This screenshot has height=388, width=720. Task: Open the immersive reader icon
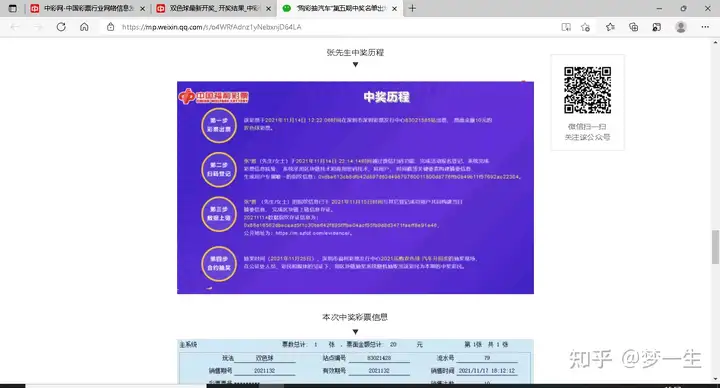(566, 27)
